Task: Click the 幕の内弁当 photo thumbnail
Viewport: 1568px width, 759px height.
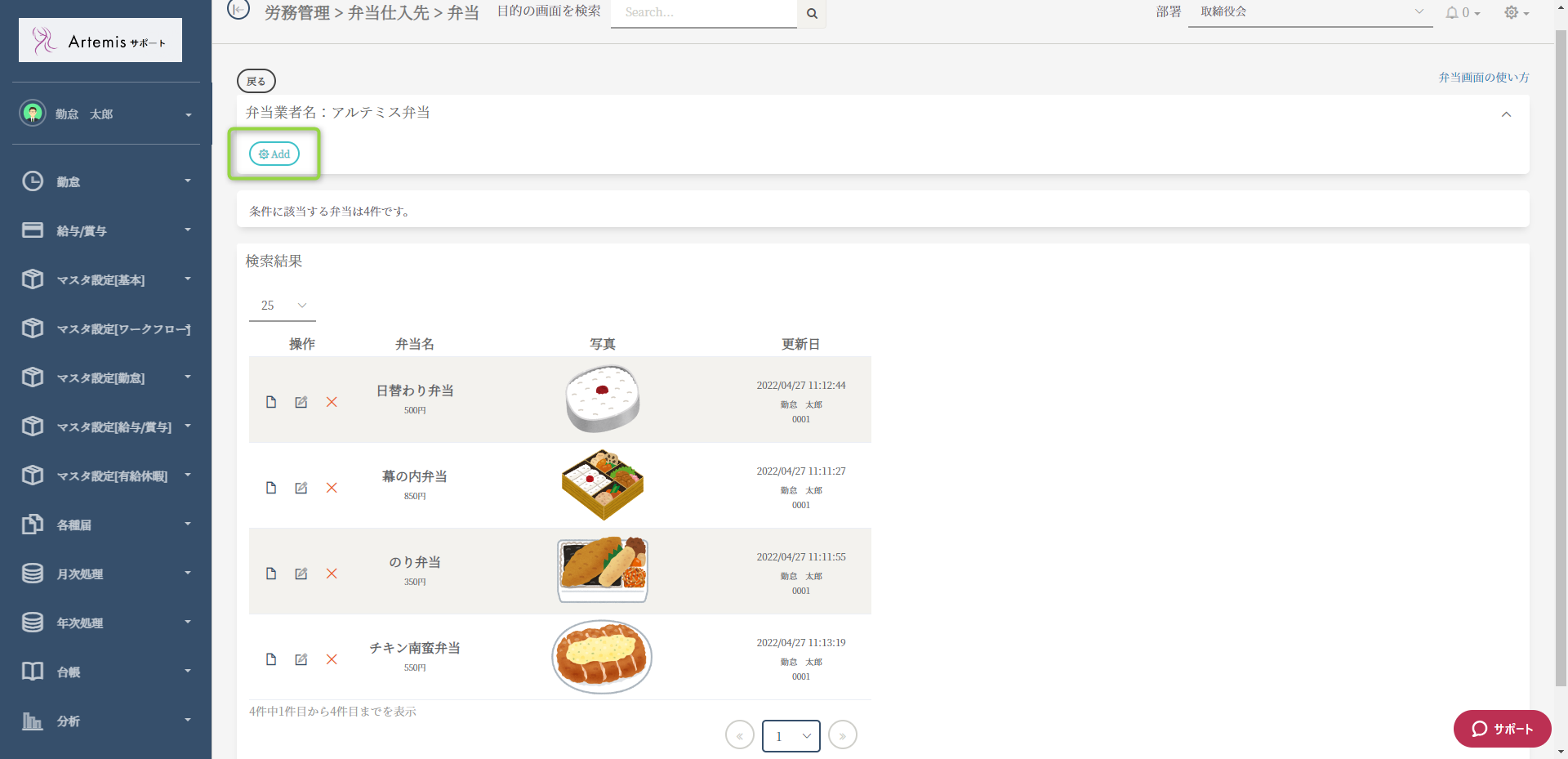Action: [x=603, y=484]
